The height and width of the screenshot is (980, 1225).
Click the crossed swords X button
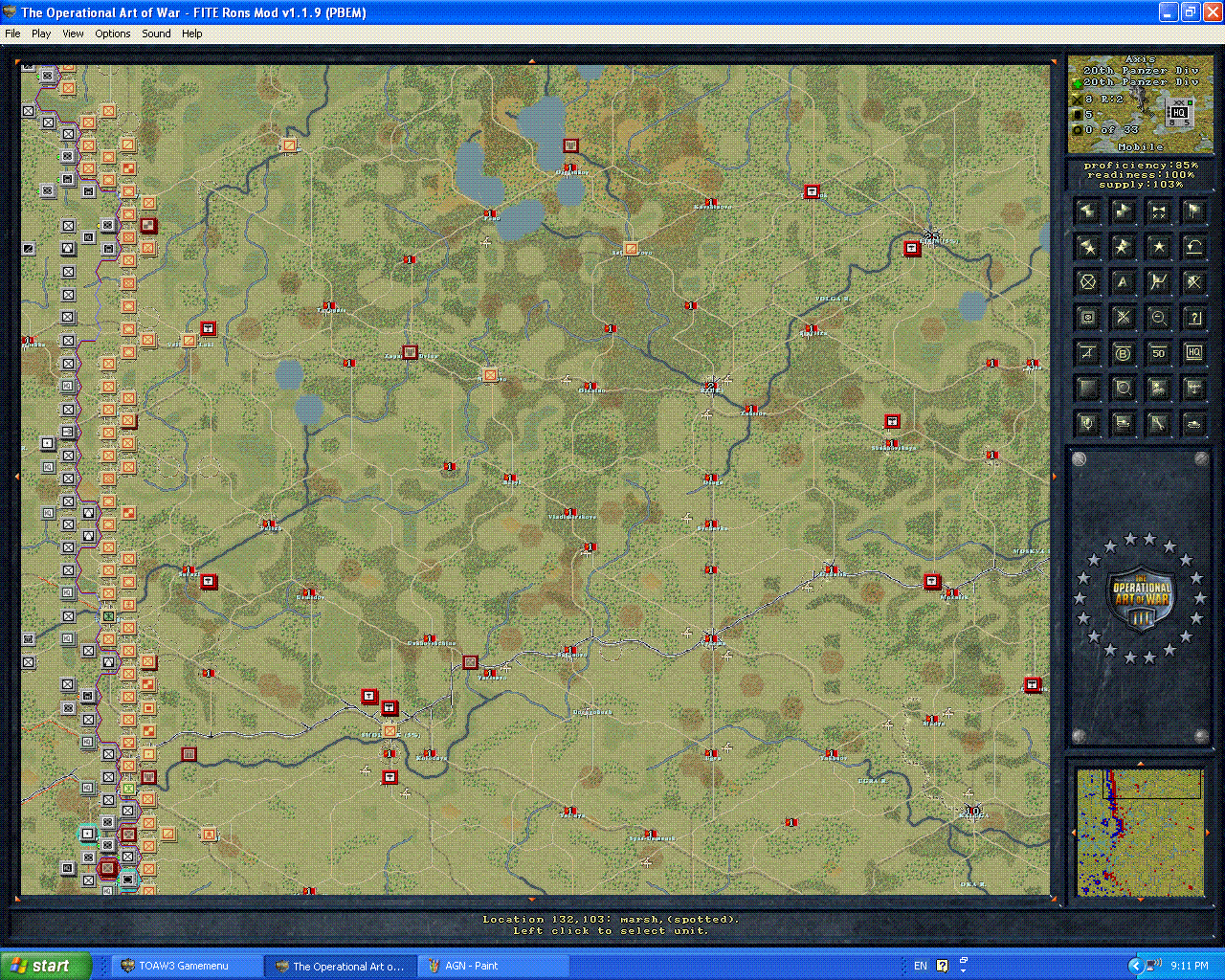(x=1123, y=318)
